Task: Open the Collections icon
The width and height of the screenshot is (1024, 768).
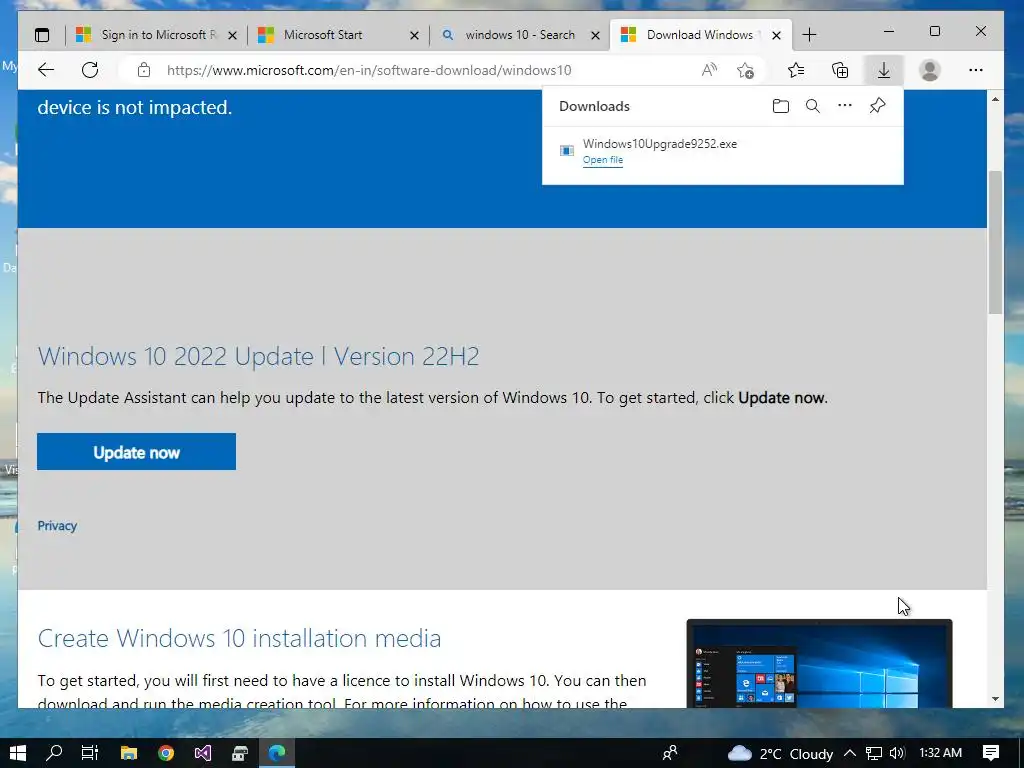Action: click(840, 70)
